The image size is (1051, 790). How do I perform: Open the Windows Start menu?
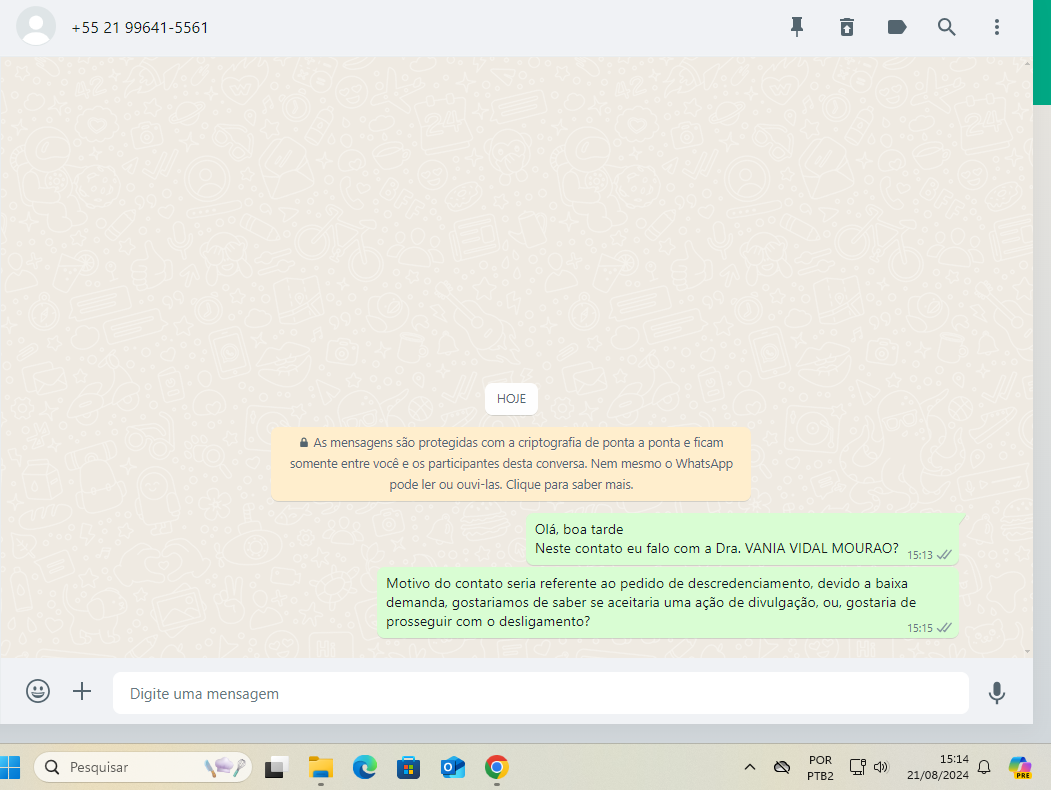[10, 767]
